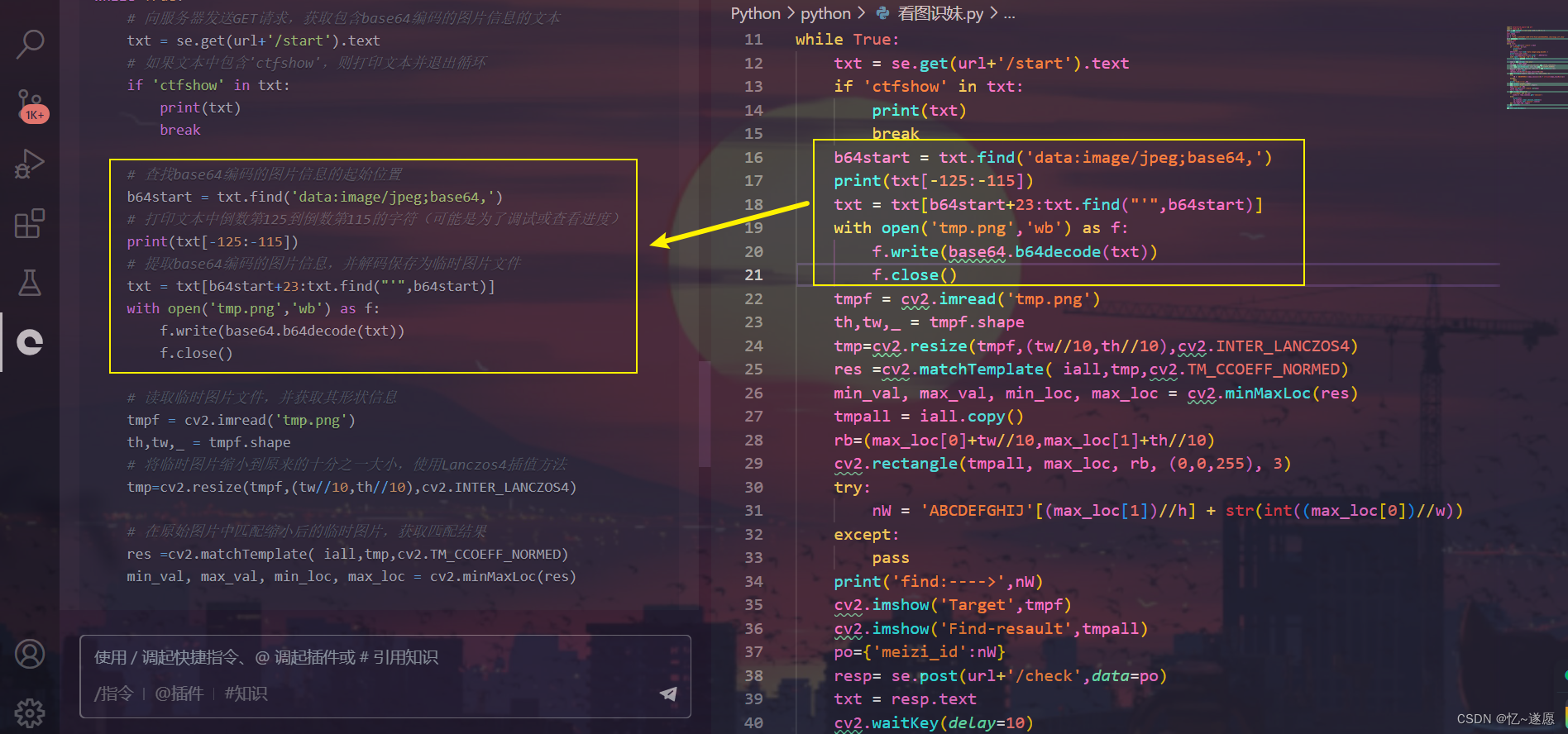Click line number 30 in the gutter
This screenshot has height=734, width=1568.
(x=753, y=487)
